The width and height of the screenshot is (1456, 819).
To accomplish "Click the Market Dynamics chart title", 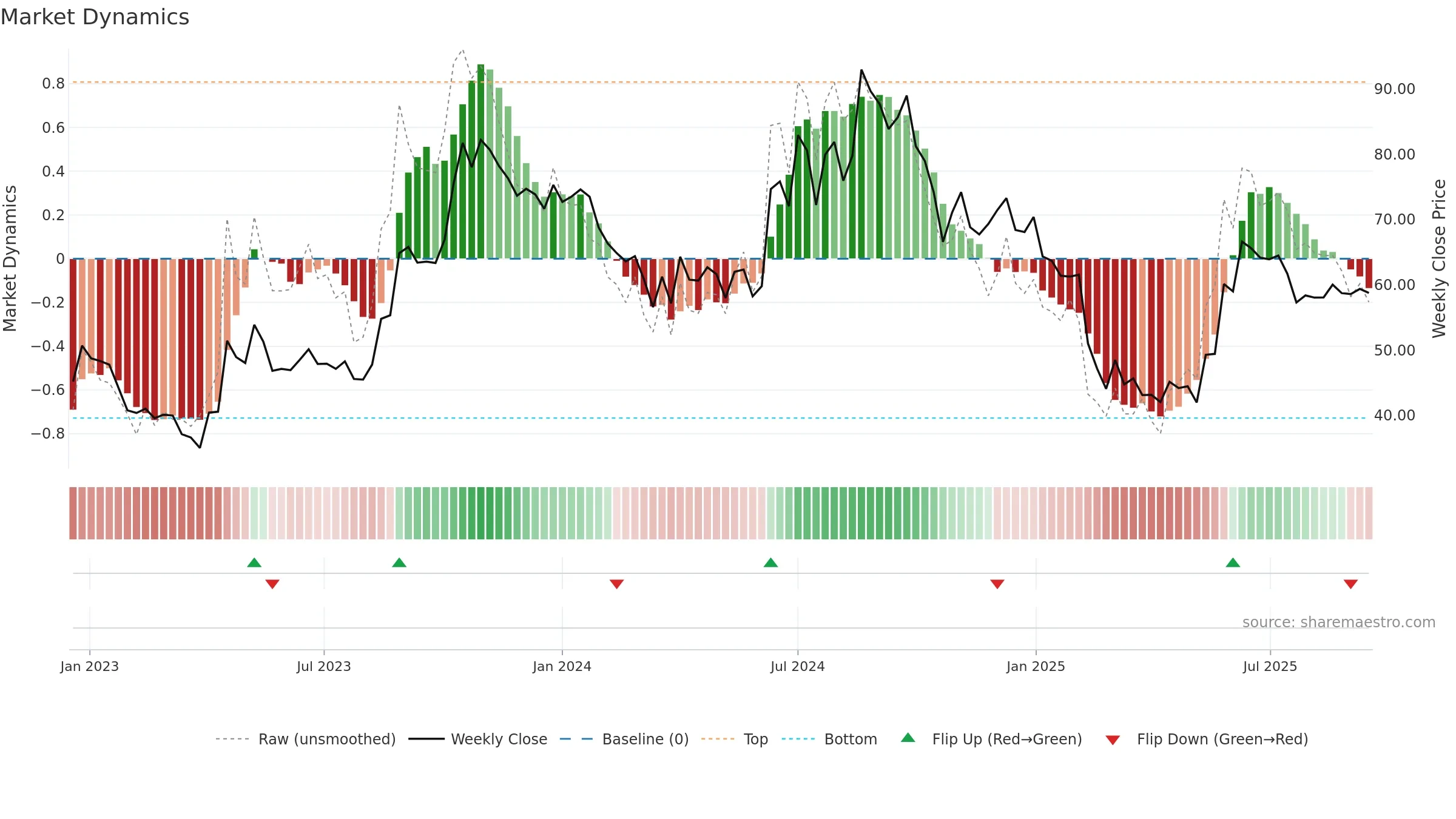I will [95, 17].
